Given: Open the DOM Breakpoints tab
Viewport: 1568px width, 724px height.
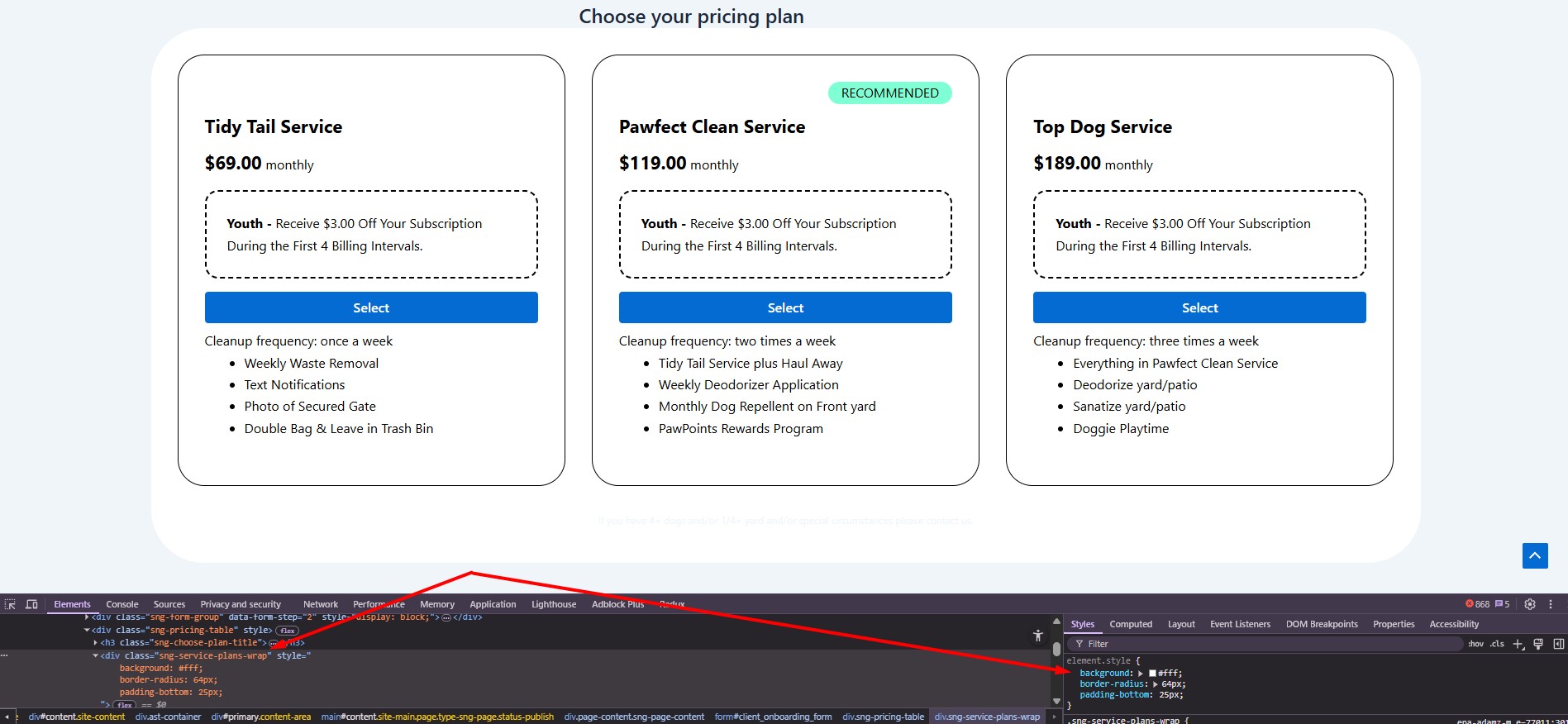Looking at the screenshot, I should pyautogui.click(x=1322, y=624).
